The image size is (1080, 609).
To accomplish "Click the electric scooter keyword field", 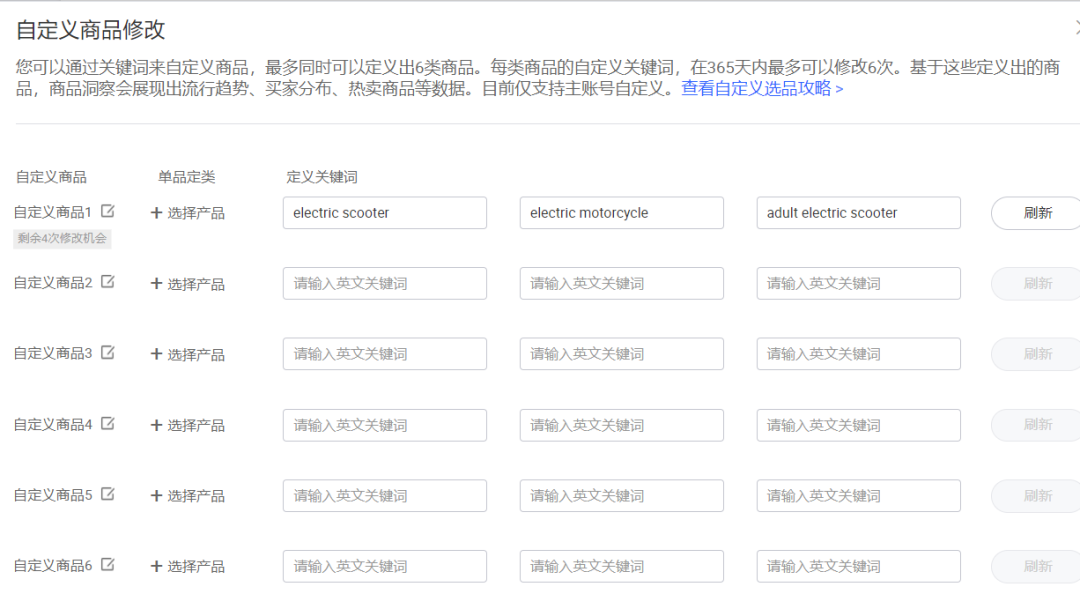I will click(384, 213).
